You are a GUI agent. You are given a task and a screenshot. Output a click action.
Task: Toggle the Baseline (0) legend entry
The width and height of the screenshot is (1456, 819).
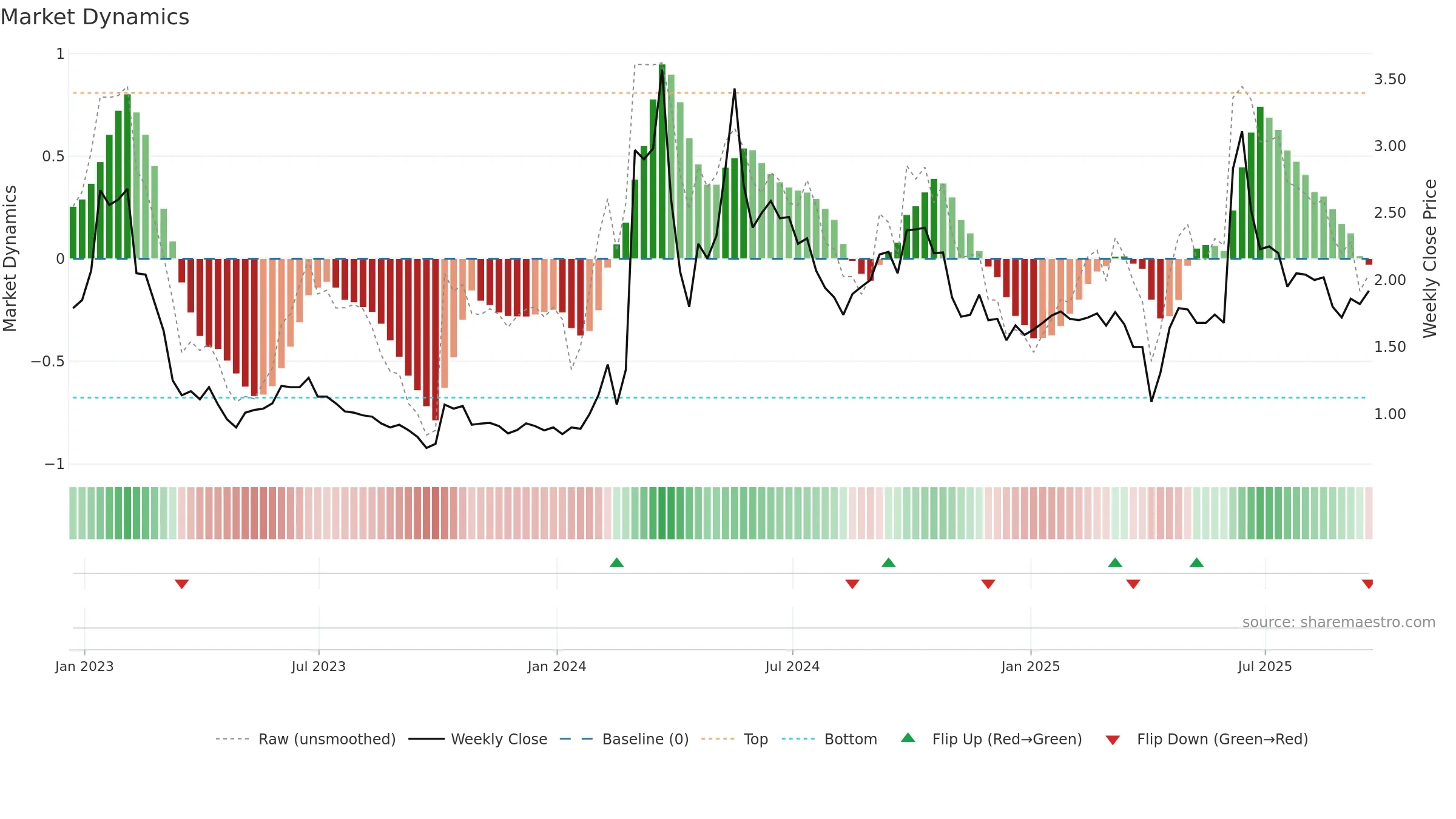tap(624, 739)
